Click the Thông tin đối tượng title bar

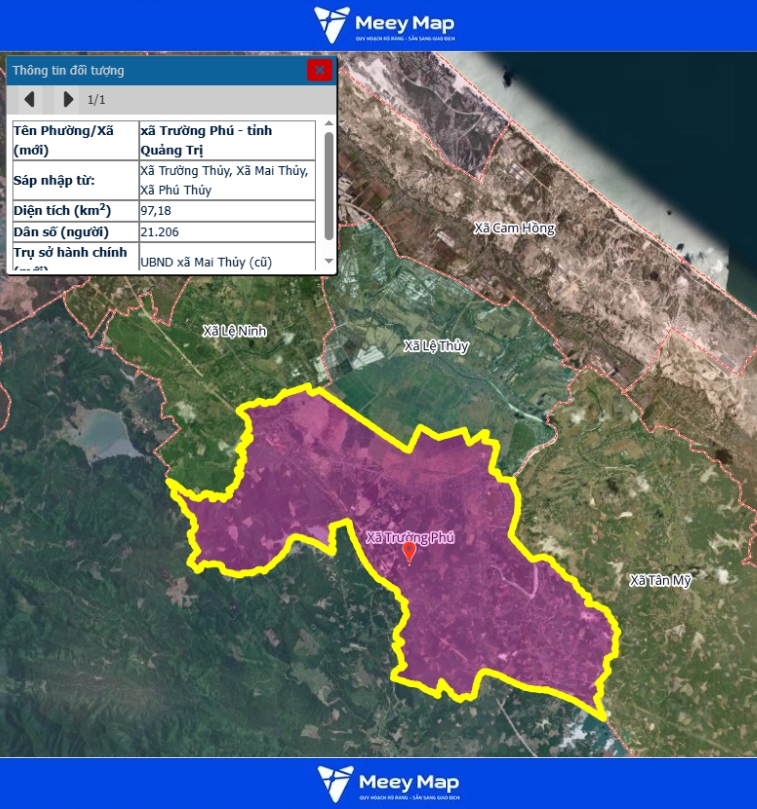tap(150, 70)
